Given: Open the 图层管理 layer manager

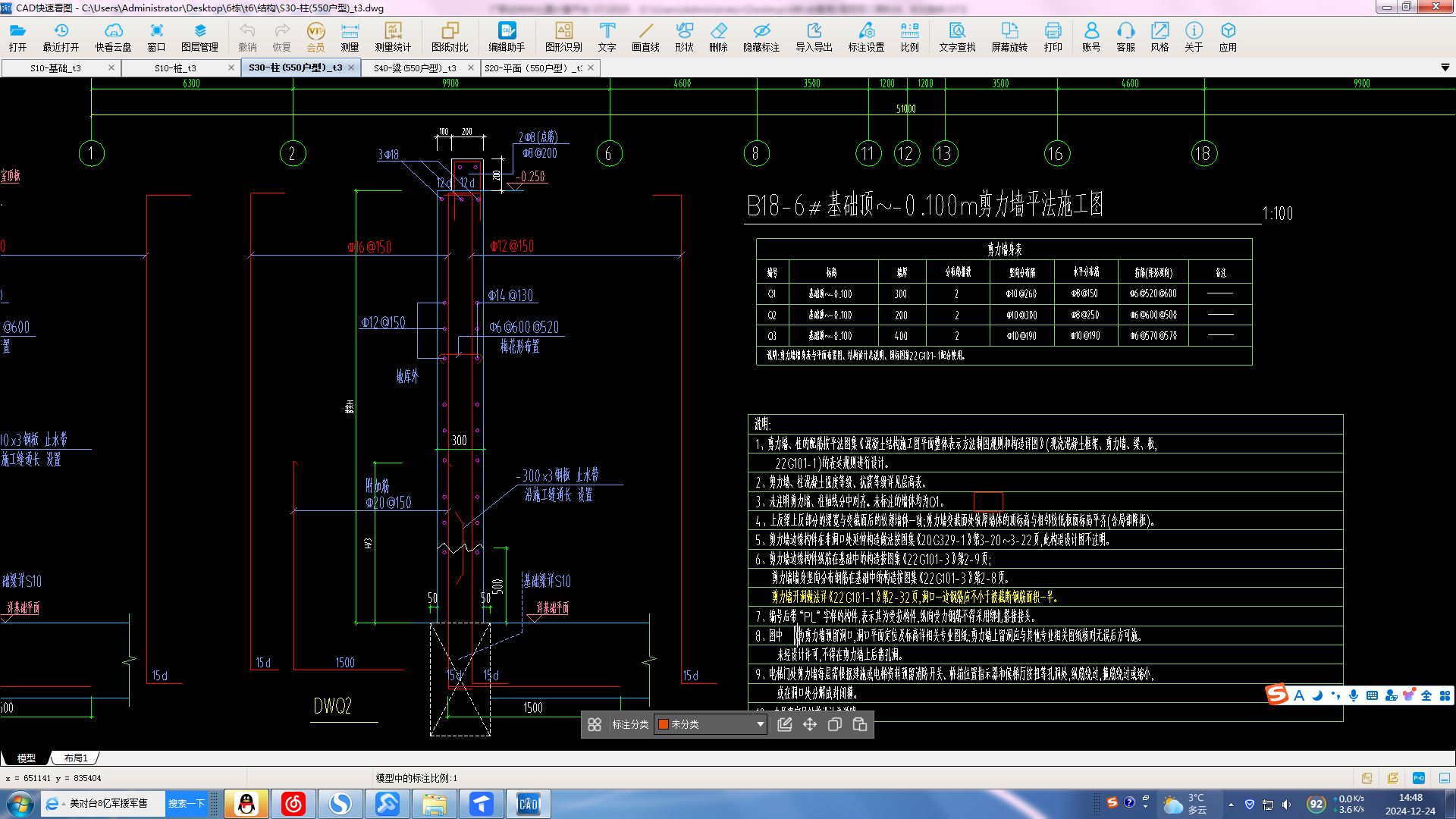Looking at the screenshot, I should [x=199, y=36].
